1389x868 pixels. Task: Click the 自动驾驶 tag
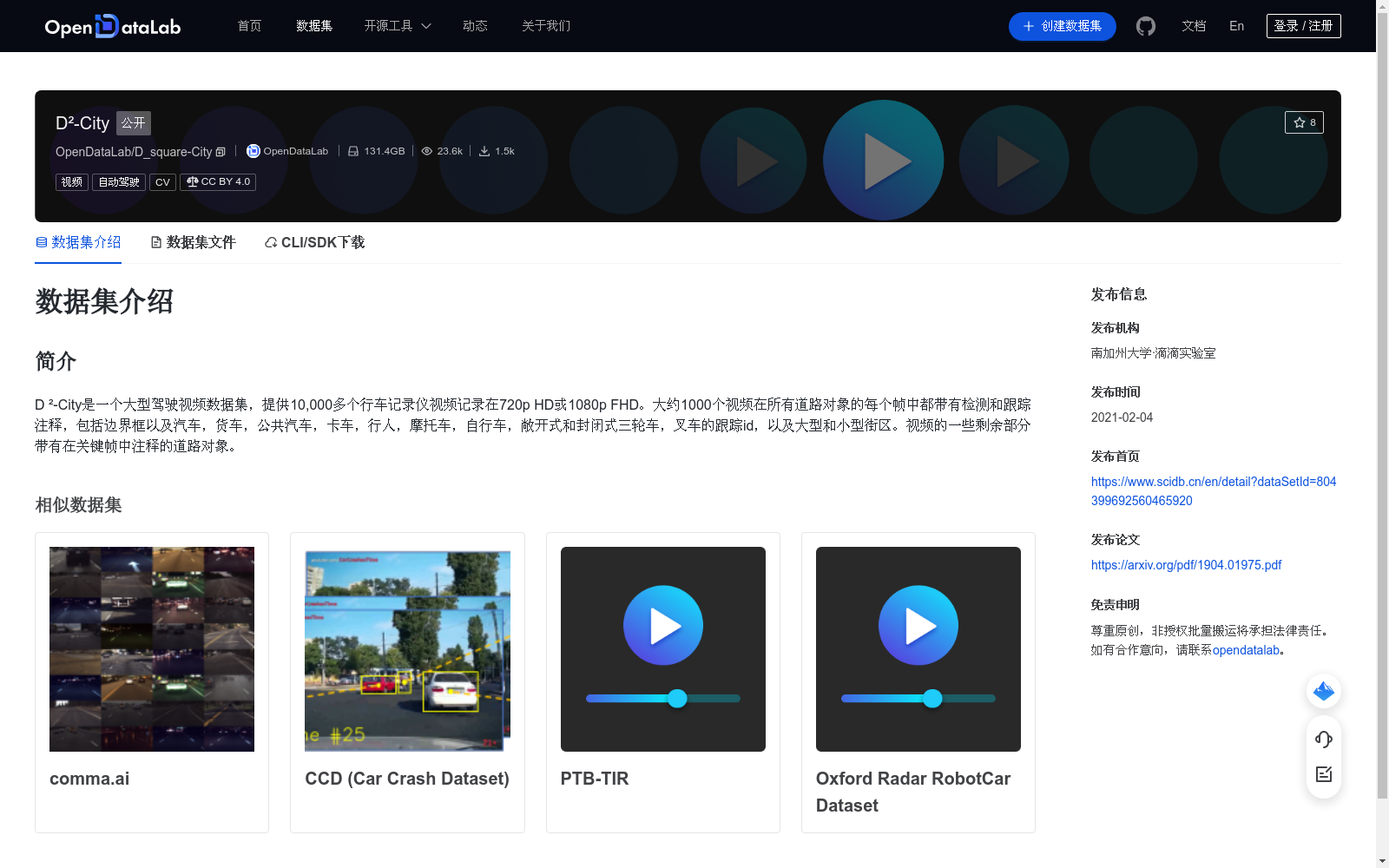pos(119,181)
